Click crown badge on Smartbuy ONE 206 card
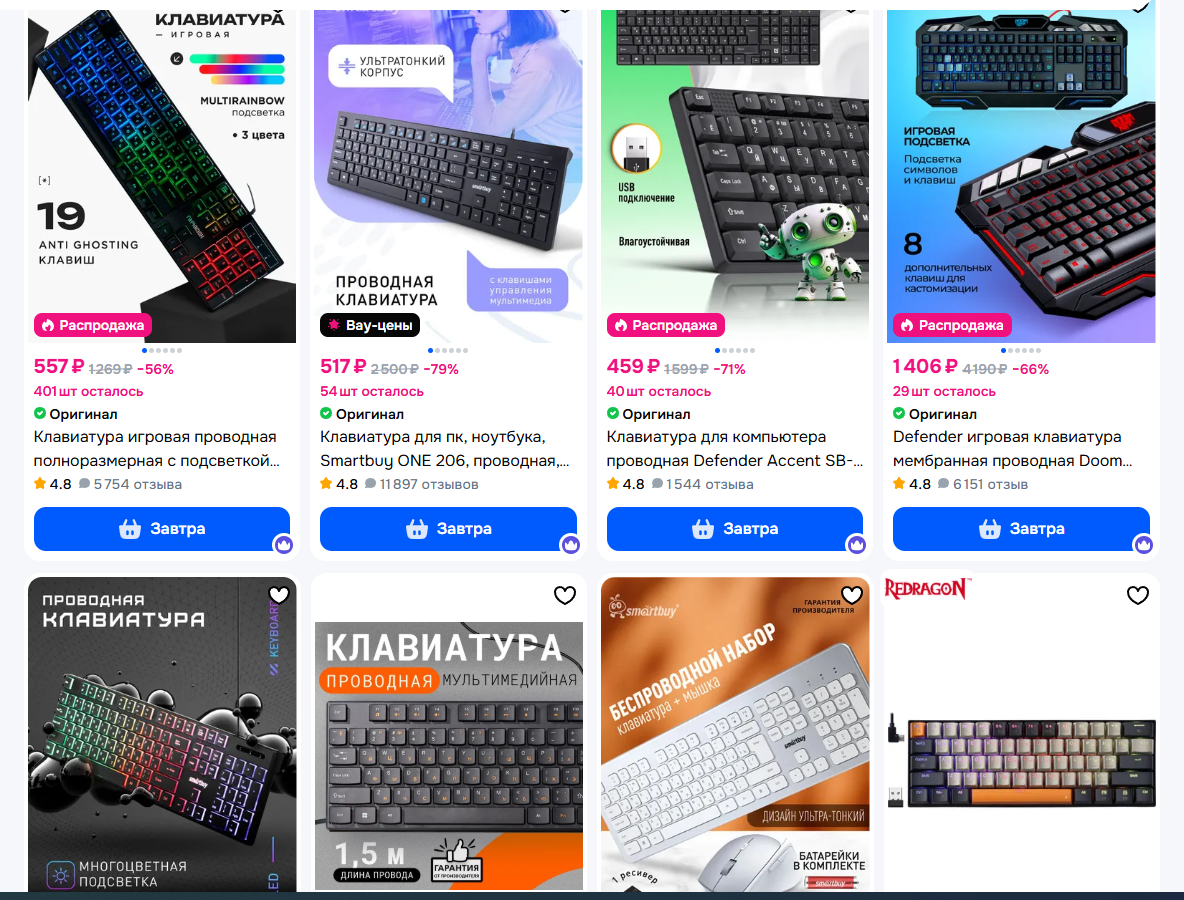Viewport: 1184px width, 900px height. (570, 544)
